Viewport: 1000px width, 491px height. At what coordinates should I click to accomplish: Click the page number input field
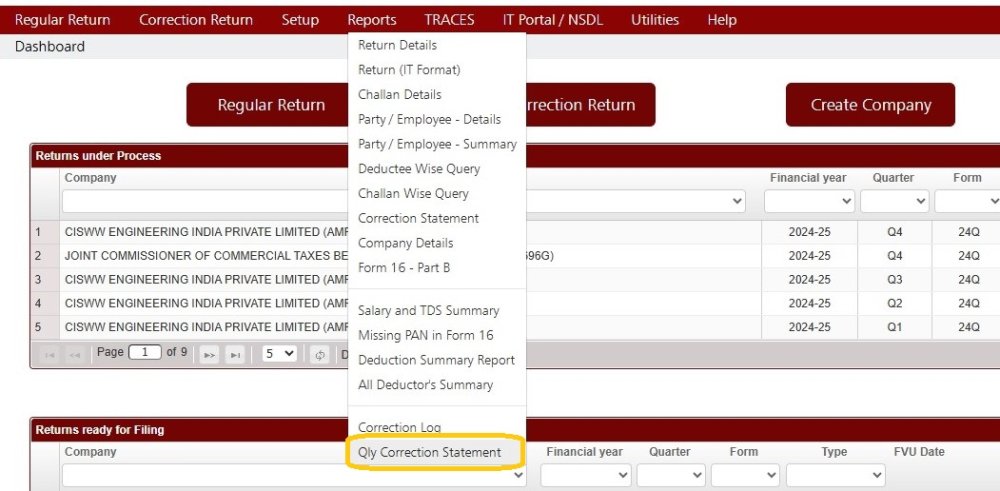(145, 353)
